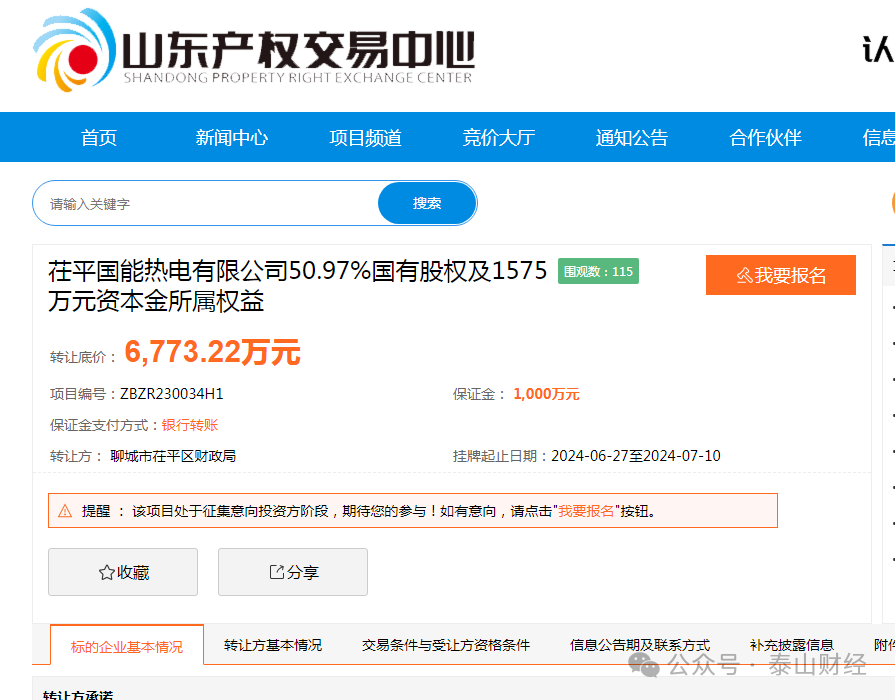895x700 pixels.
Task: Click the listing date 2024-06-27至2024-07-10
Action: 636,456
